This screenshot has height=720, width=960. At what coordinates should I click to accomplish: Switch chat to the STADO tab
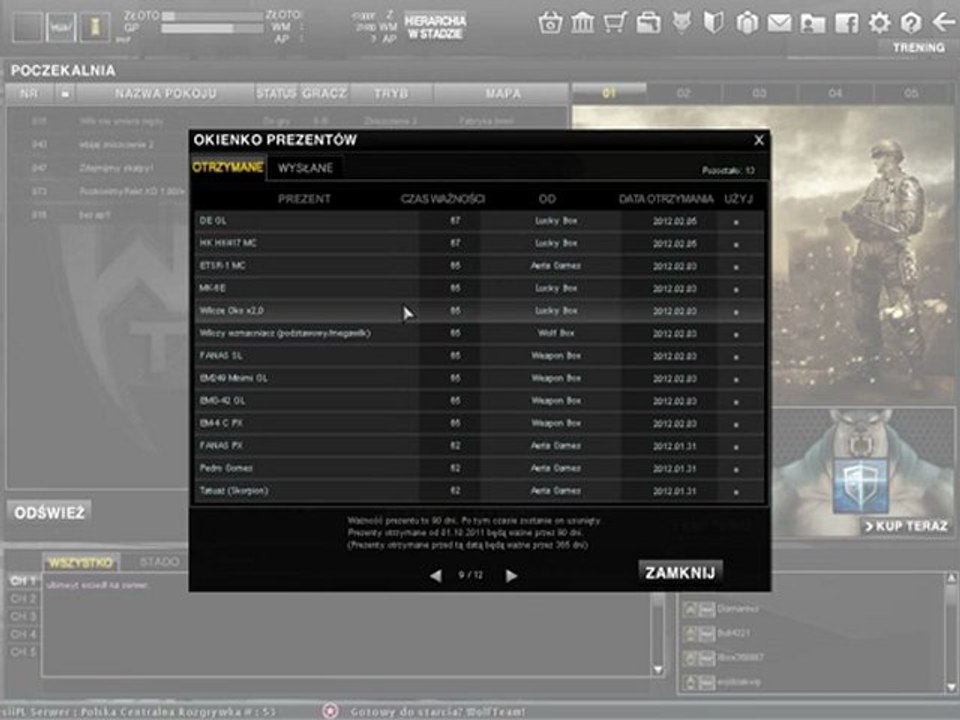click(159, 561)
